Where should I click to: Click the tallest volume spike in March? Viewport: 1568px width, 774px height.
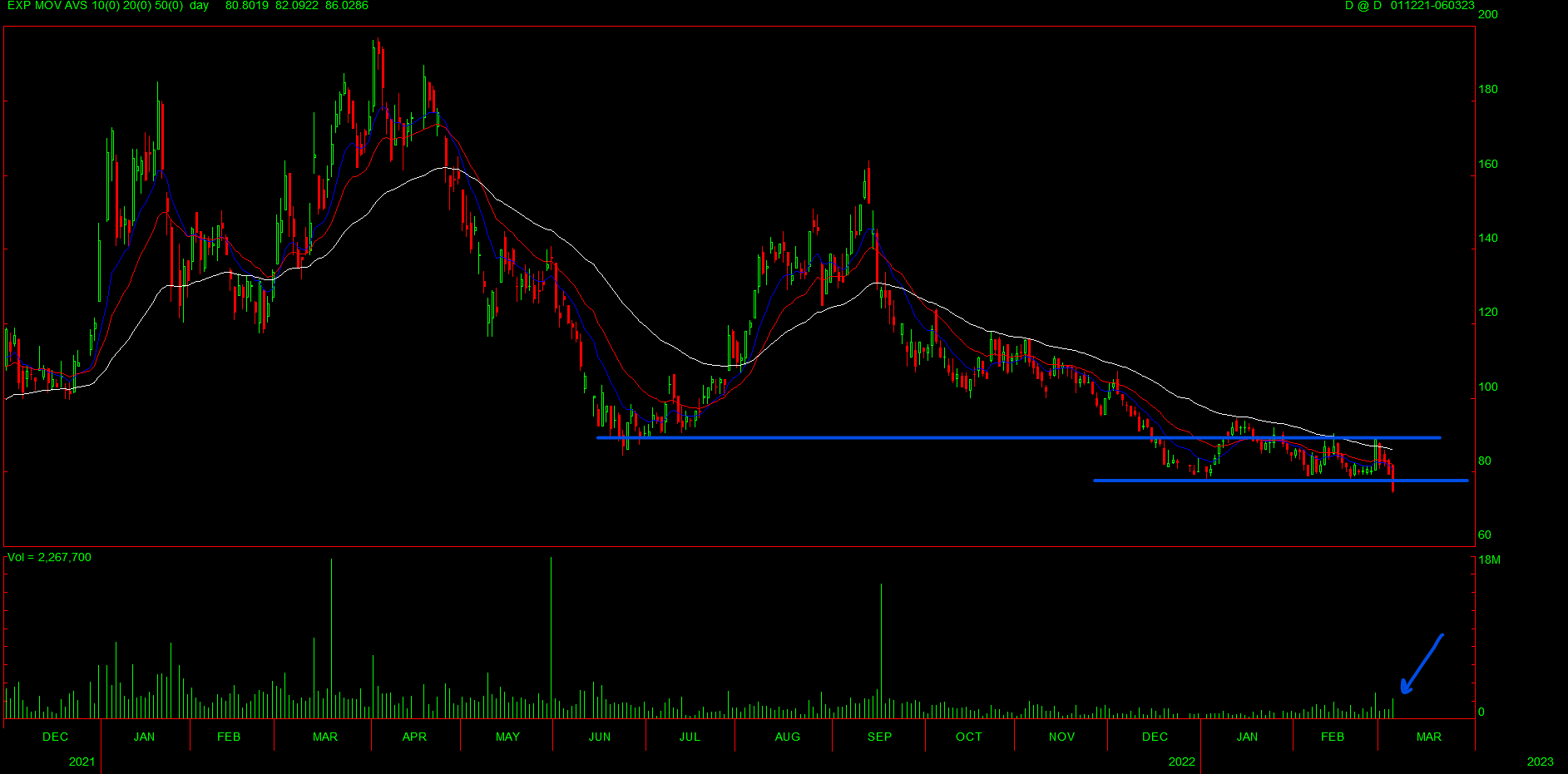click(331, 638)
